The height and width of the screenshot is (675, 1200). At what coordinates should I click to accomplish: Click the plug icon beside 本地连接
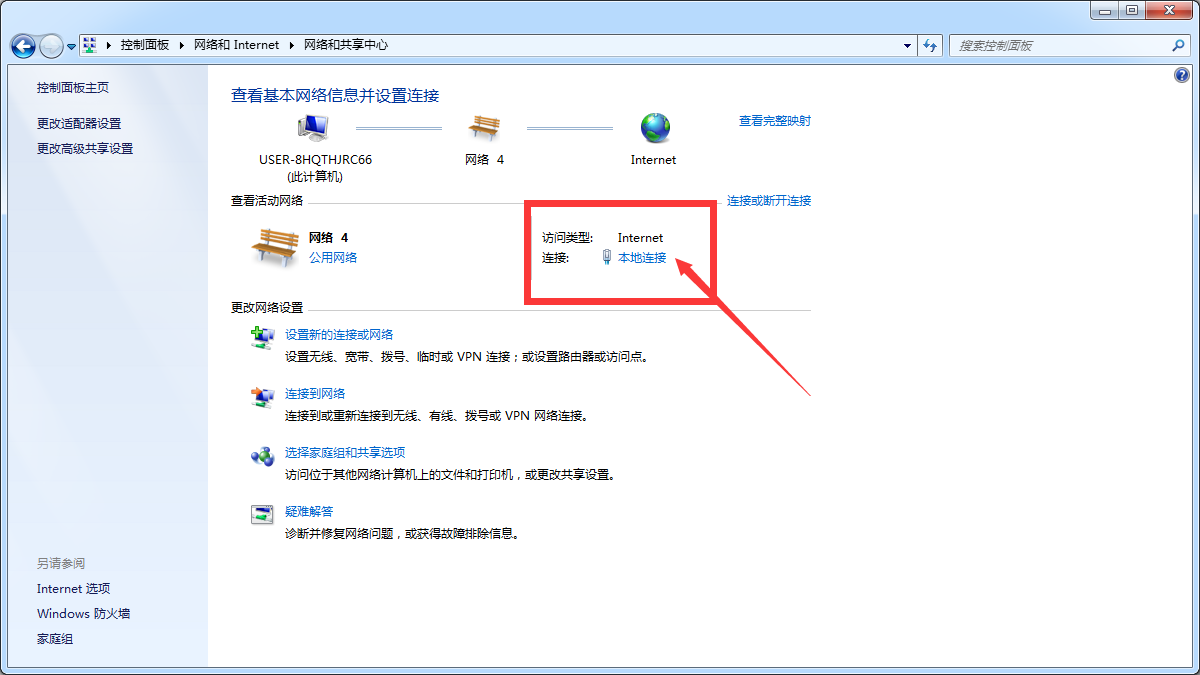tap(607, 257)
